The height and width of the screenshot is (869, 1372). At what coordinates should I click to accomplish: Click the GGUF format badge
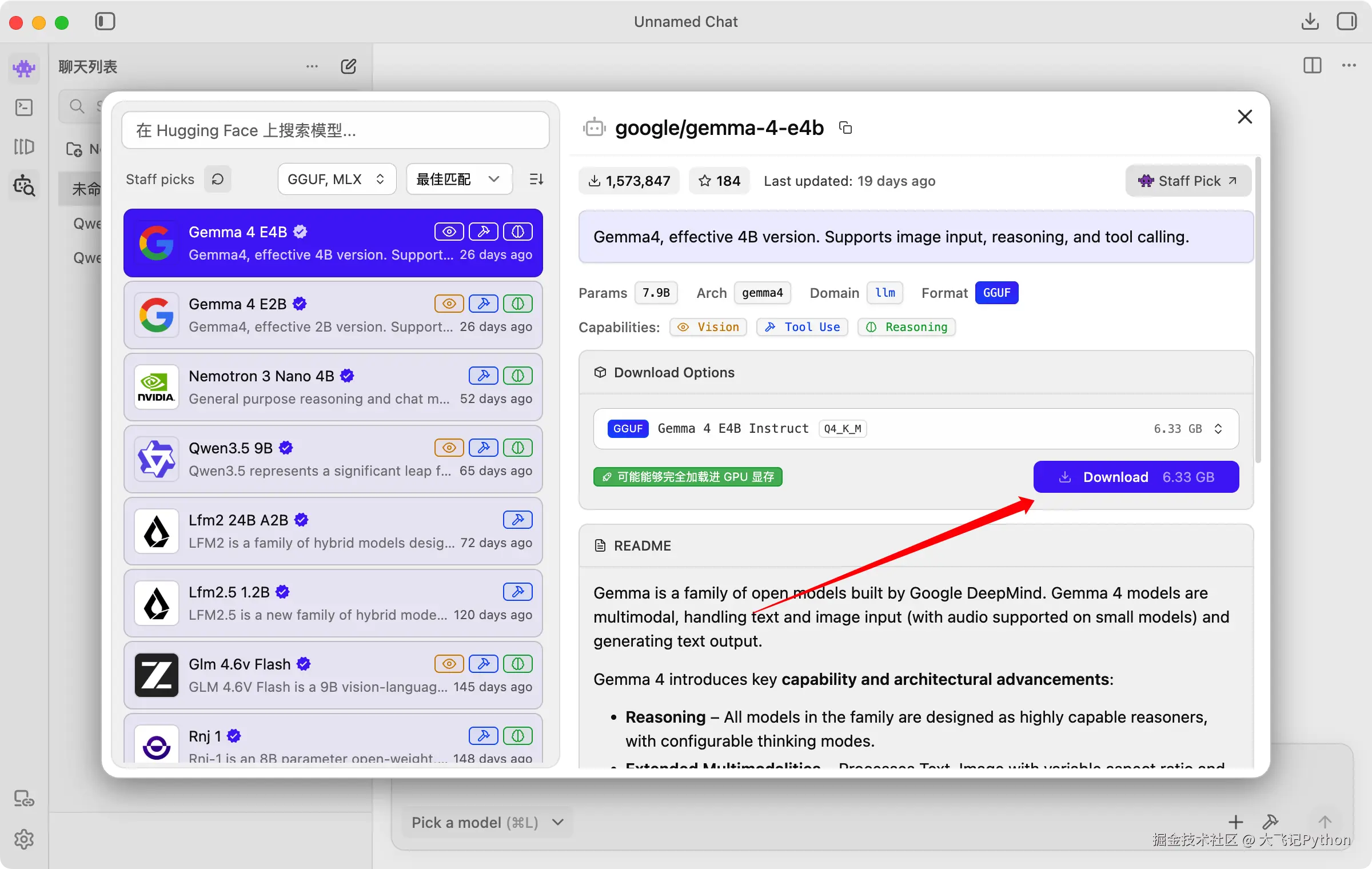tap(996, 293)
